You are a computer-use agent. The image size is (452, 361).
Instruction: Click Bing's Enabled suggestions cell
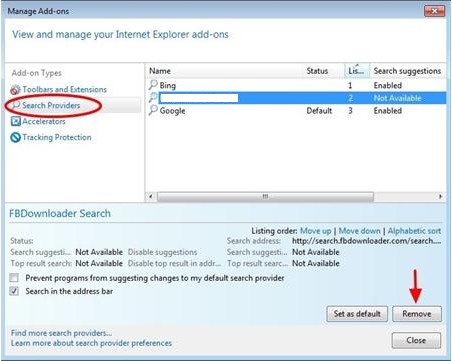point(388,85)
